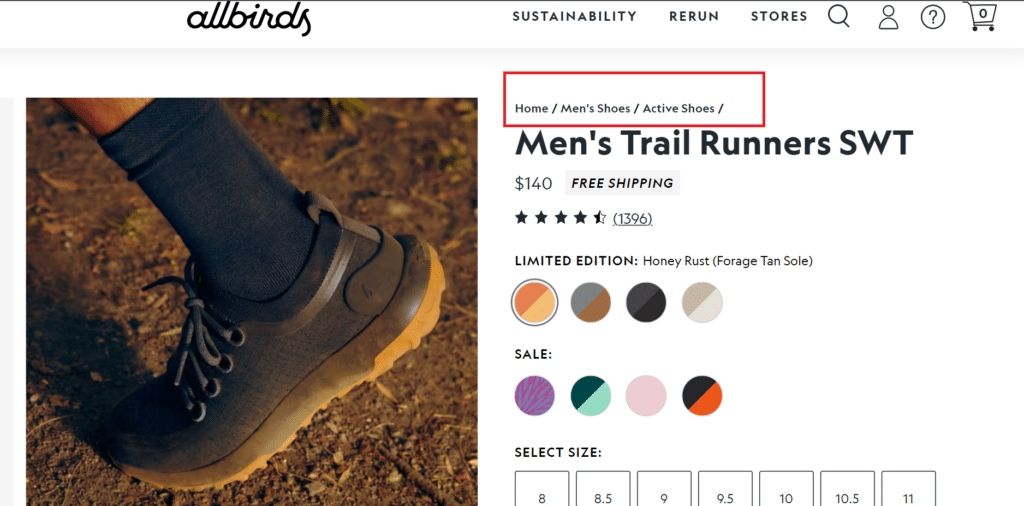Go to the Stores menu item
This screenshot has width=1024, height=506.
point(779,16)
